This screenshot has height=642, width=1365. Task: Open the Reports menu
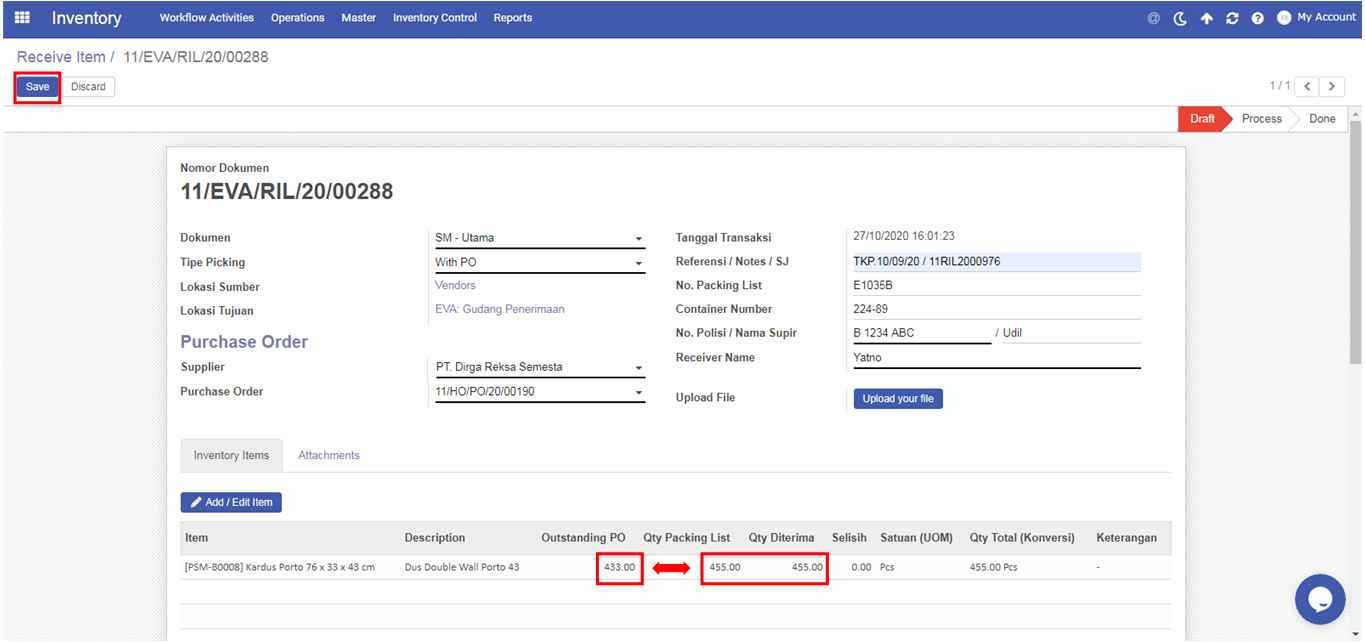click(x=512, y=18)
